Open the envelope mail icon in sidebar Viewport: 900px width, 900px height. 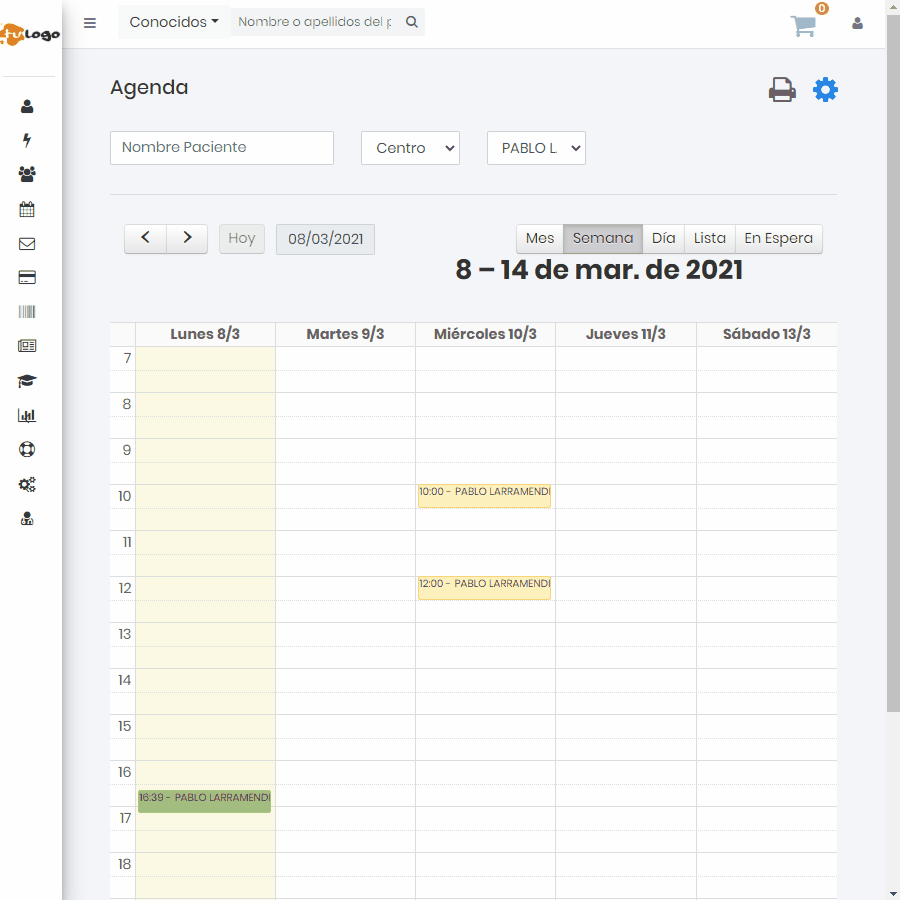pos(27,244)
